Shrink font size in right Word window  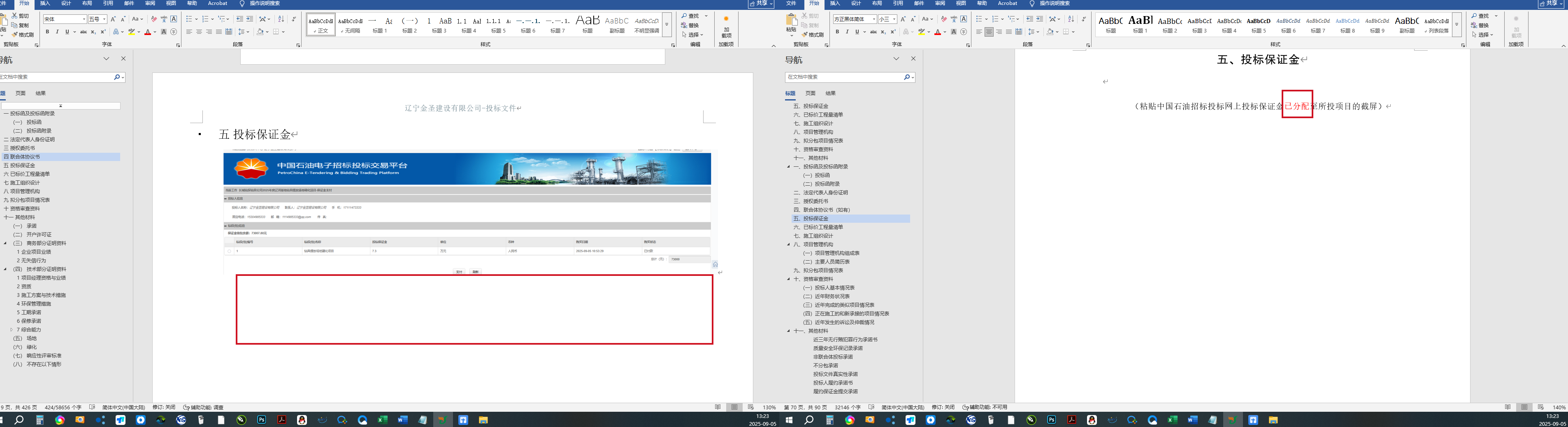913,19
